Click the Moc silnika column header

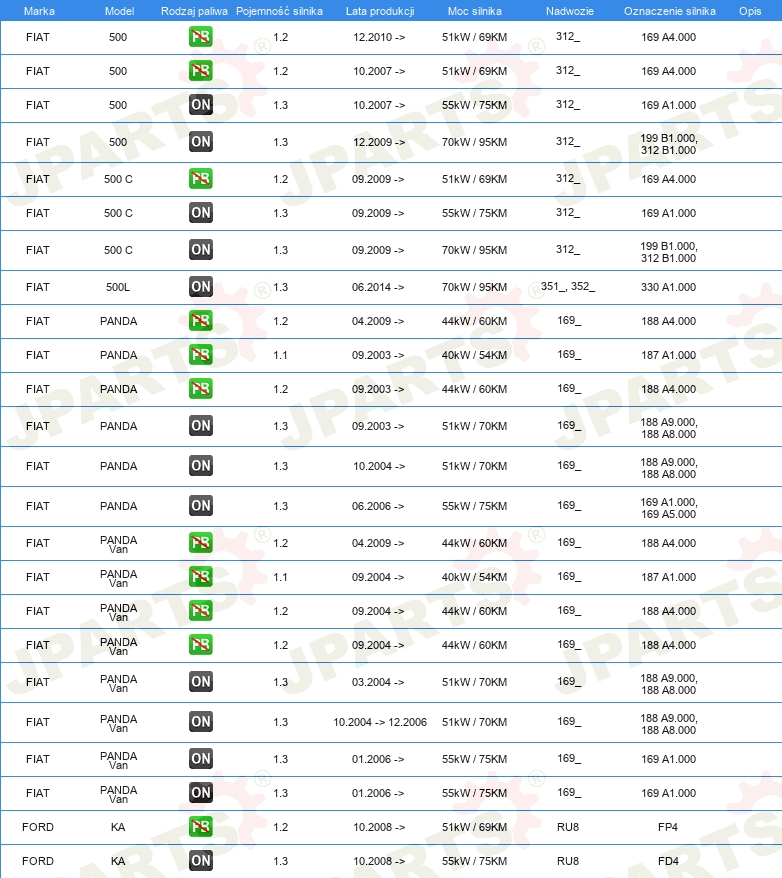click(475, 11)
